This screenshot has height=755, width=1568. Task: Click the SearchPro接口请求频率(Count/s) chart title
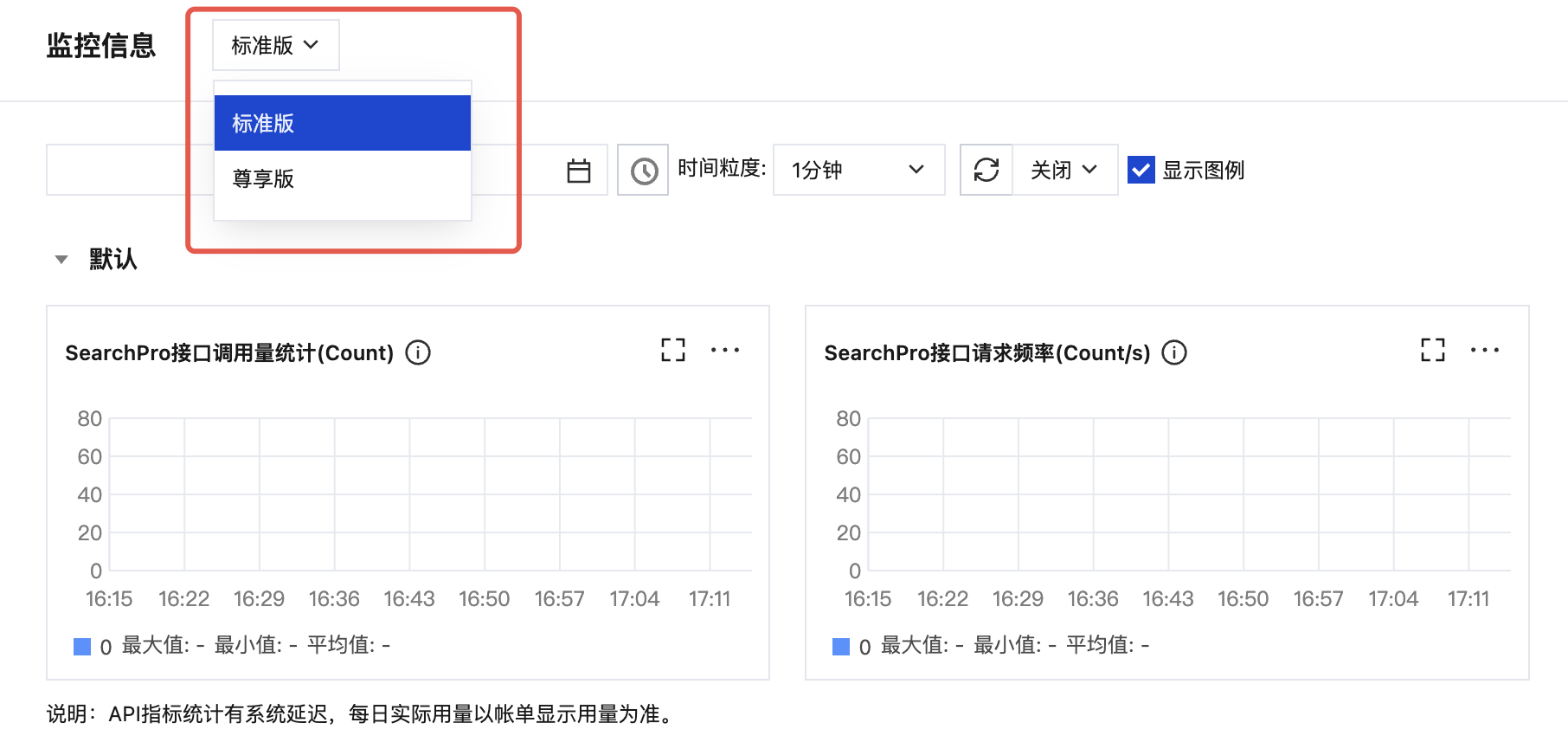[987, 352]
